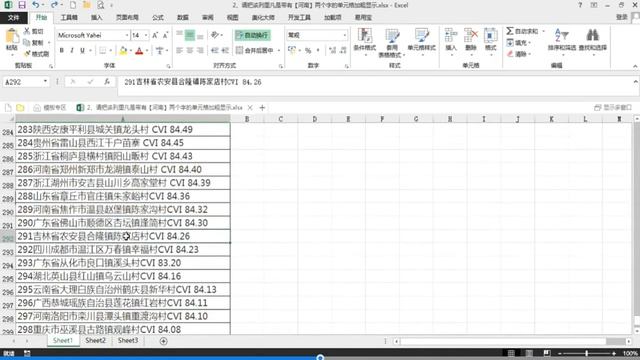Screen dimensions: 640x360
Task: Click the Fill (填充) button
Action: coord(518,42)
